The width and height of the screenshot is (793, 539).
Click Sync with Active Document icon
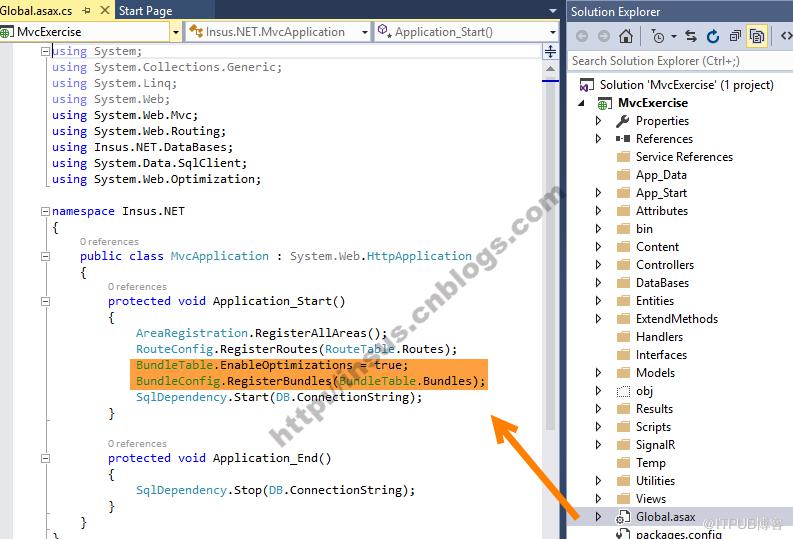tap(691, 36)
